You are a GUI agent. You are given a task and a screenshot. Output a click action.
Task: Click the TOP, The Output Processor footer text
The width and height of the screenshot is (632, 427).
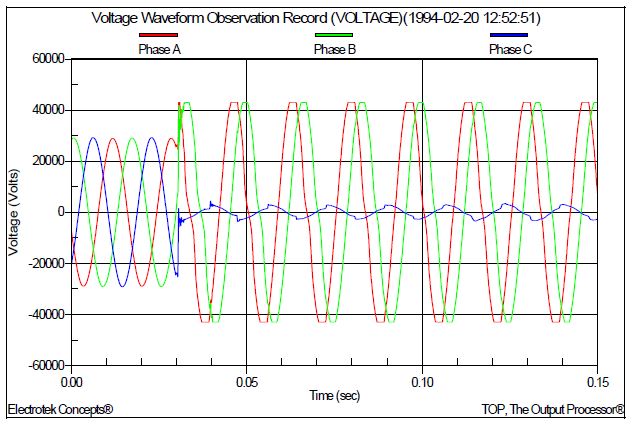(x=548, y=410)
